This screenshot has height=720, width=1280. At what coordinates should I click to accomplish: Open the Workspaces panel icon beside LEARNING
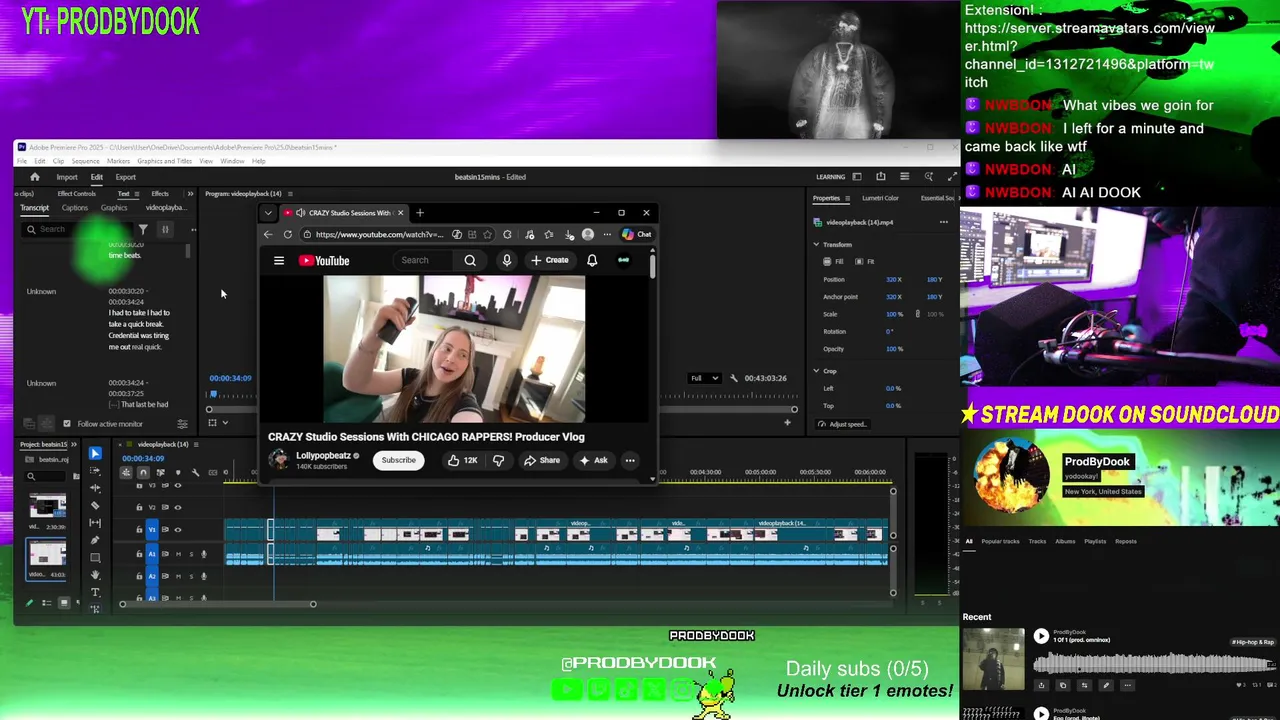[x=857, y=177]
